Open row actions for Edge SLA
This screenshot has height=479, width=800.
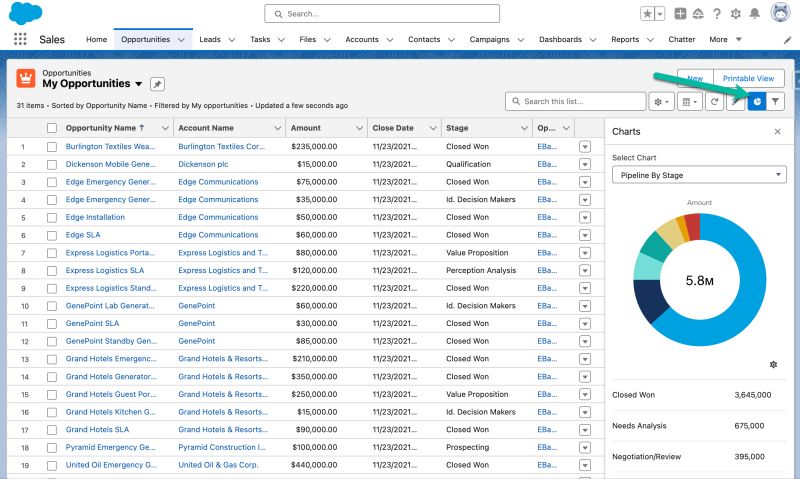click(585, 235)
